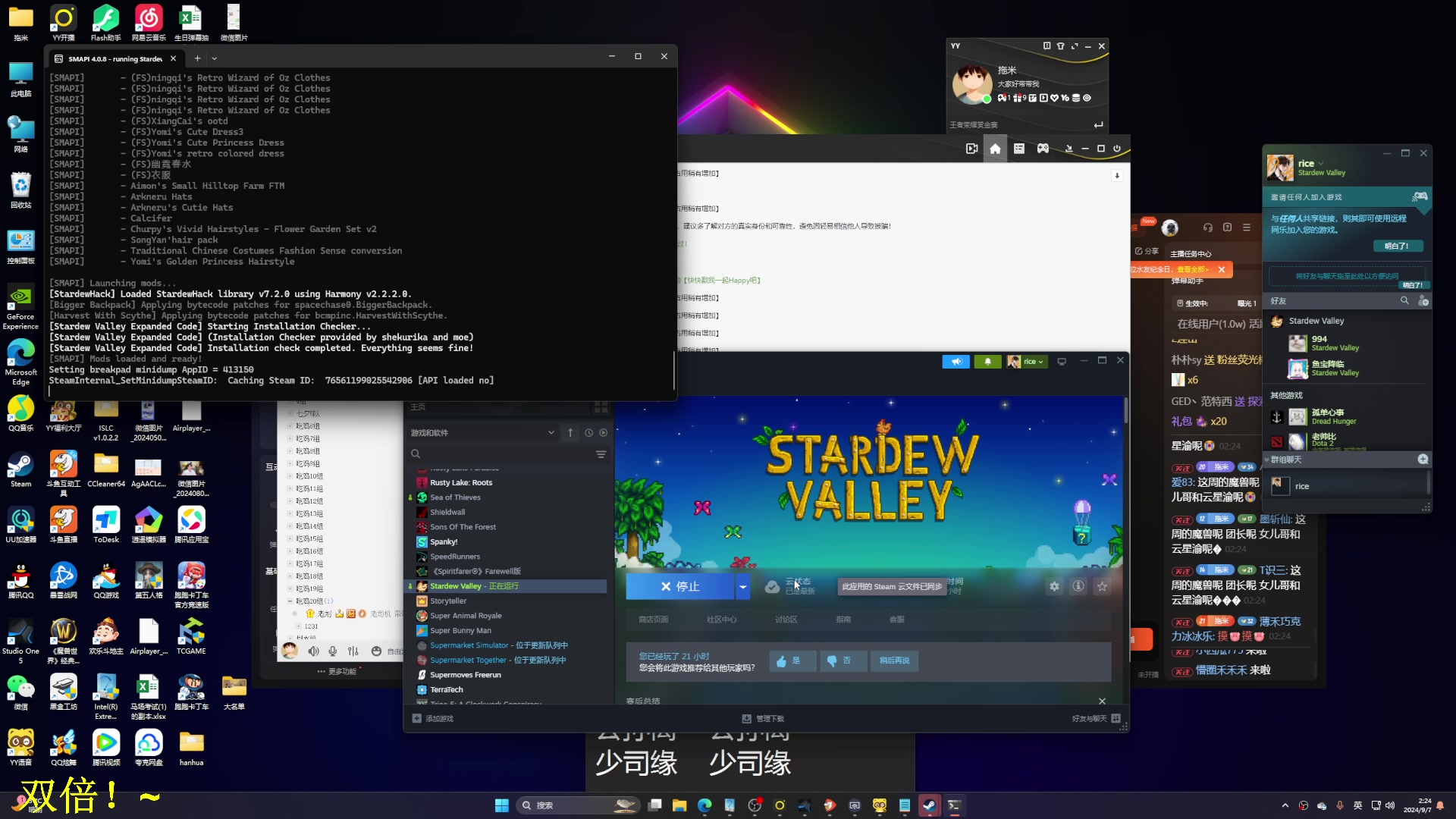
Task: Open 指南 tab
Action: (843, 620)
